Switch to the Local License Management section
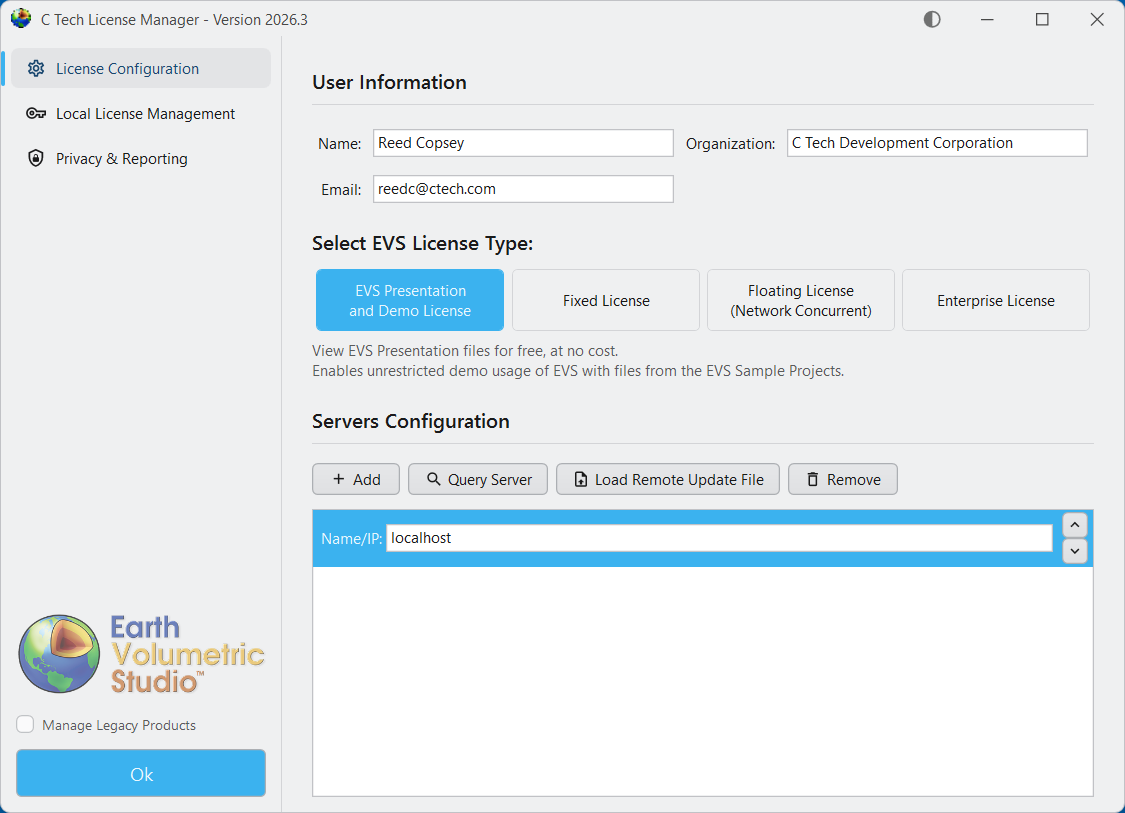 145,113
